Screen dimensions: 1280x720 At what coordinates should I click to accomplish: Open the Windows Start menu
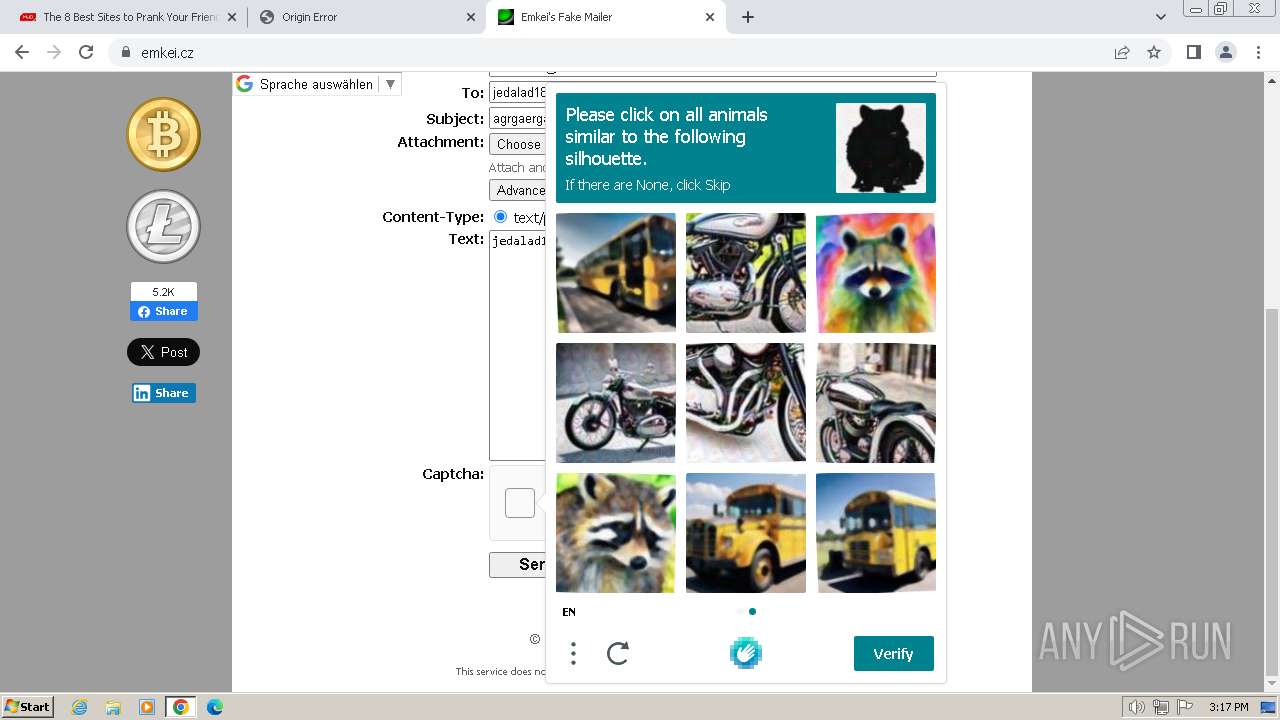click(x=27, y=707)
